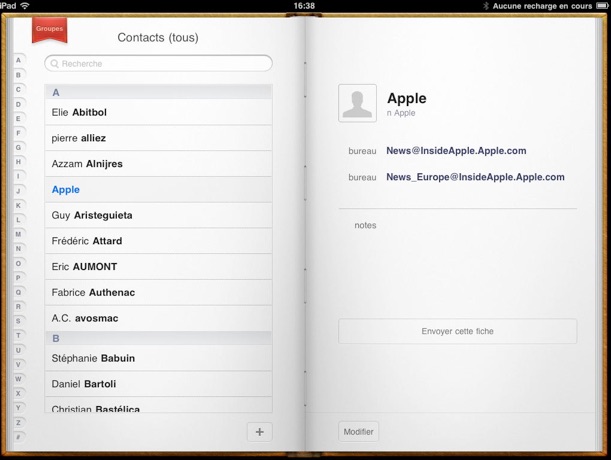The width and height of the screenshot is (611, 460).
Task: Tap the B section header
Action: click(158, 338)
